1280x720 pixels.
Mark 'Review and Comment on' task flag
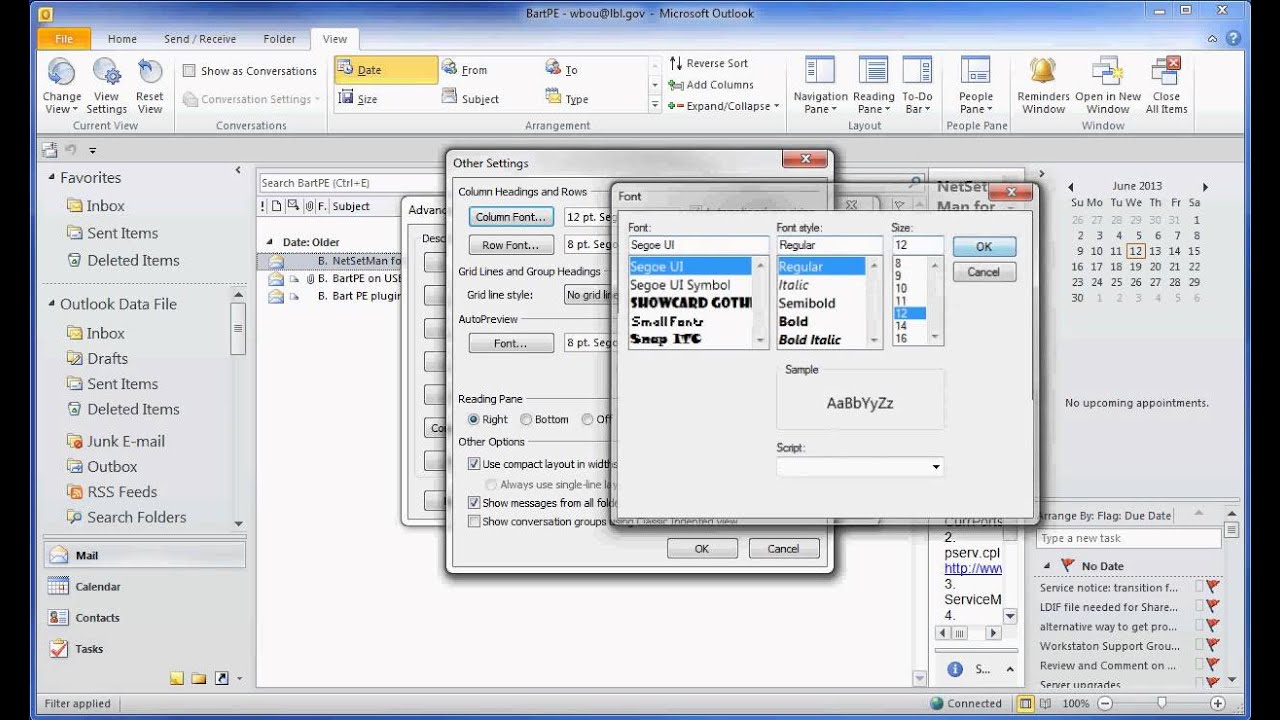[x=1213, y=665]
